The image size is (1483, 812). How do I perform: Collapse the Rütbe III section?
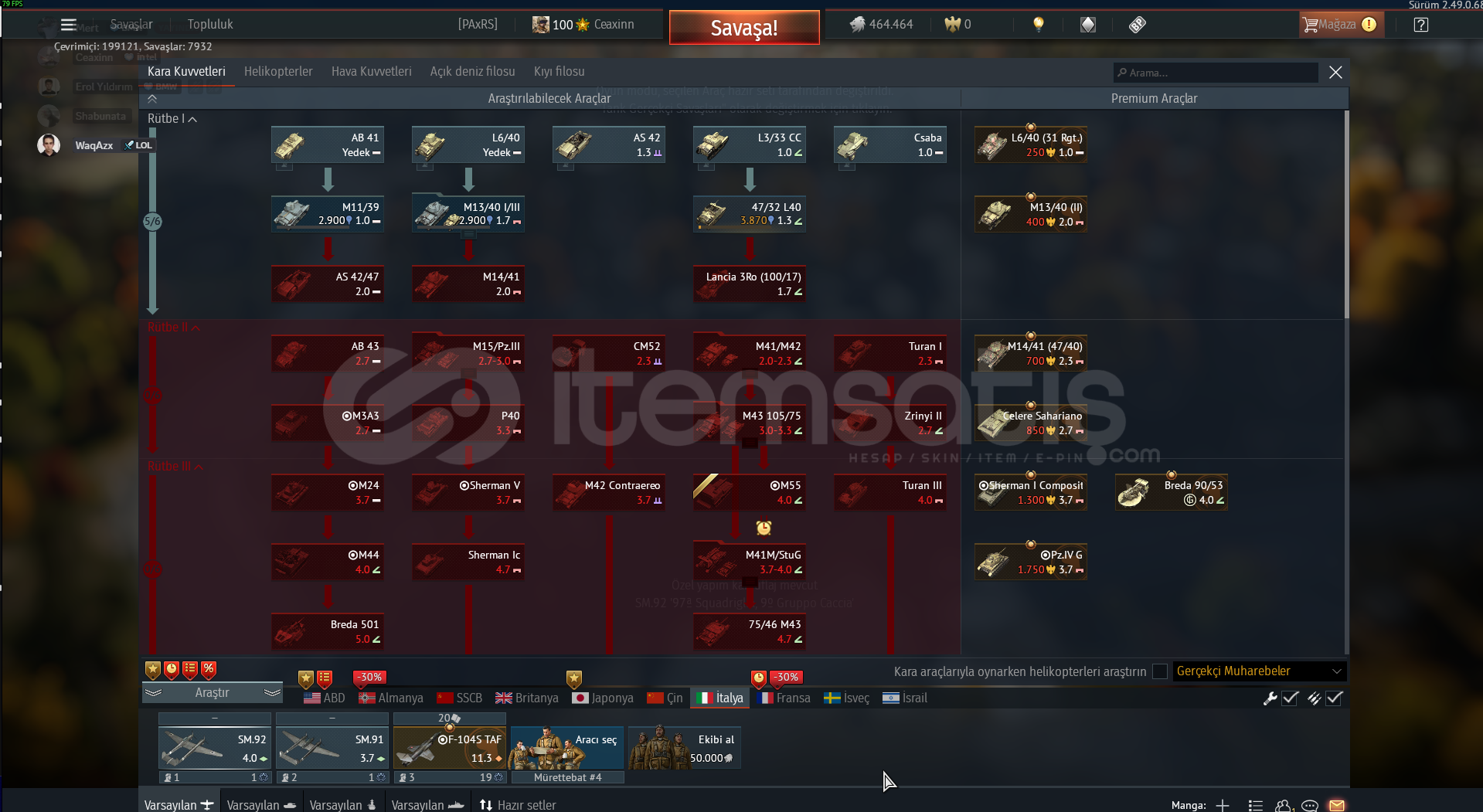tap(175, 467)
